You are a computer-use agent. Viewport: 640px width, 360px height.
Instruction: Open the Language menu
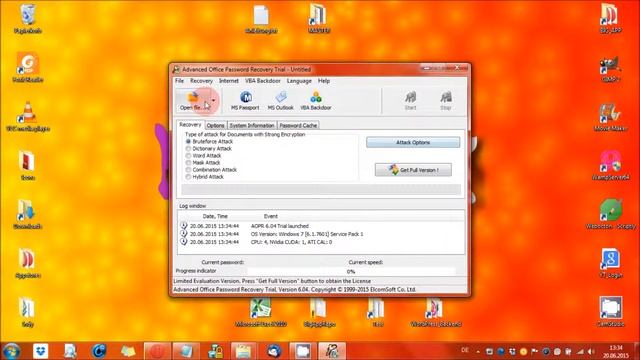(x=299, y=81)
